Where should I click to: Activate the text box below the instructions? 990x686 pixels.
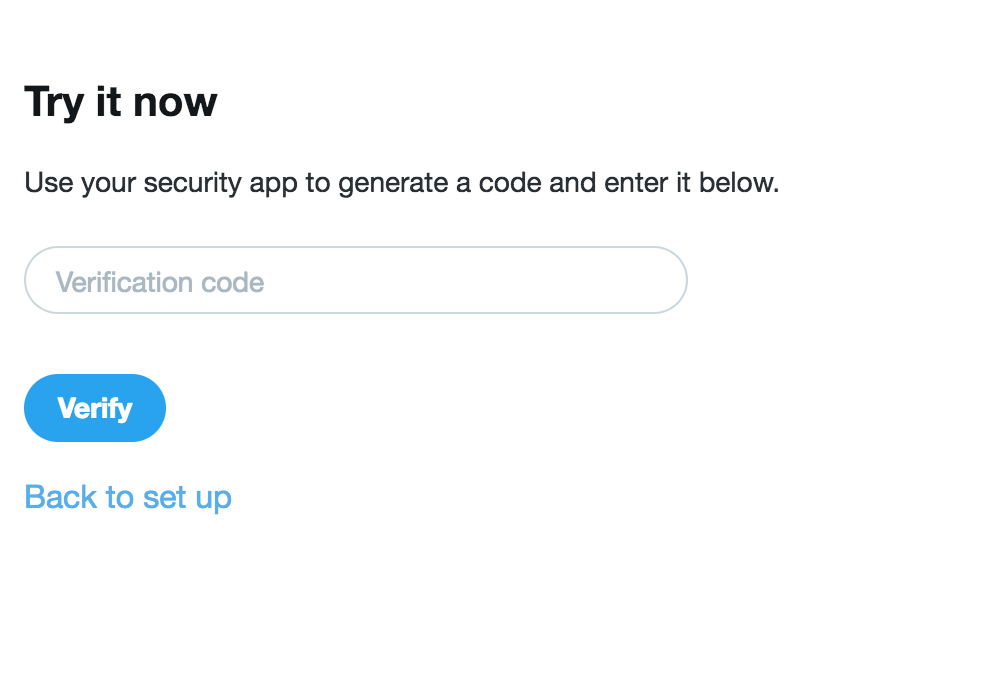pyautogui.click(x=355, y=281)
